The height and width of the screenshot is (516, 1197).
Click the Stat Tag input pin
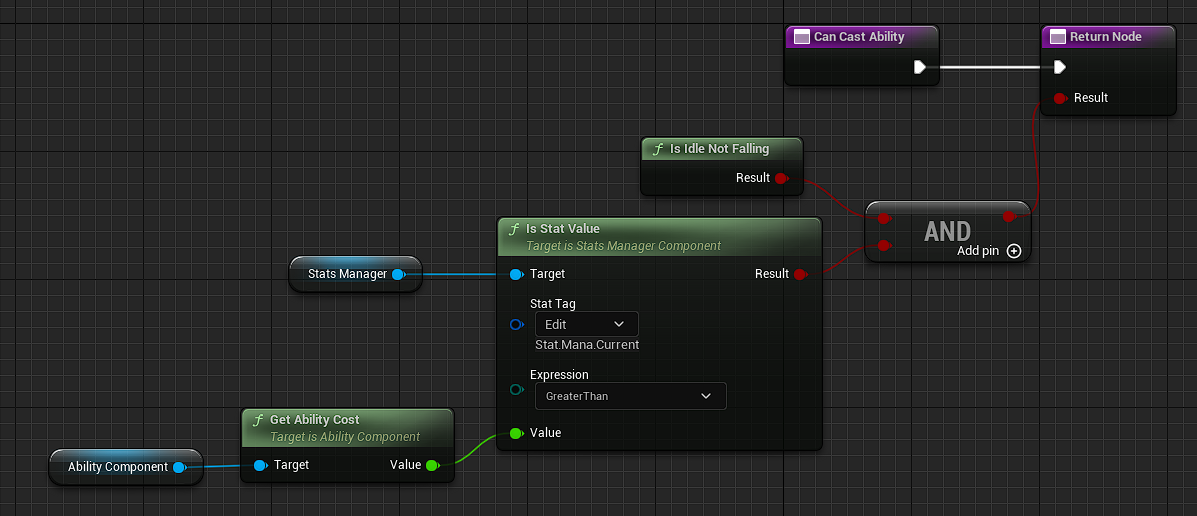[x=516, y=324]
